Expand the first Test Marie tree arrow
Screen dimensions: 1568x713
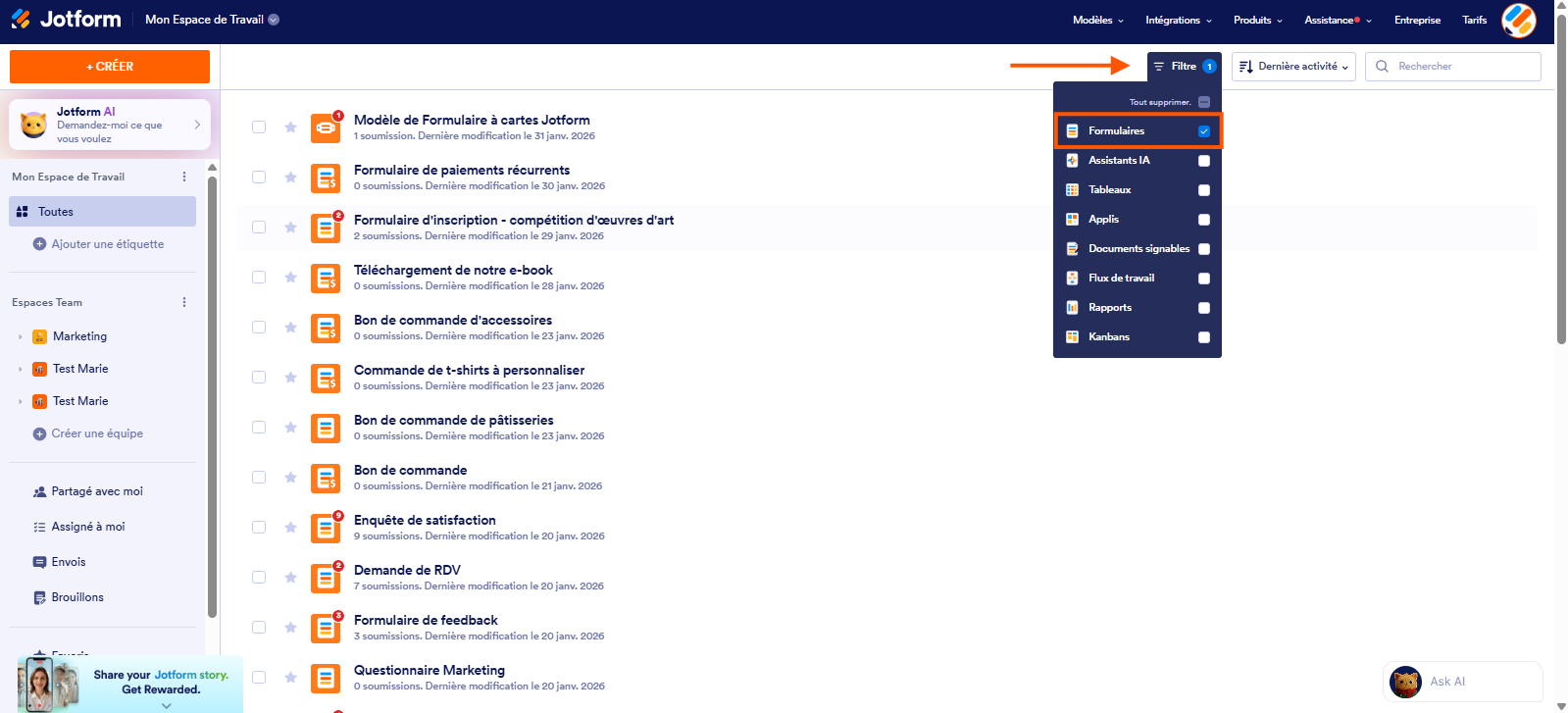[x=21, y=369]
